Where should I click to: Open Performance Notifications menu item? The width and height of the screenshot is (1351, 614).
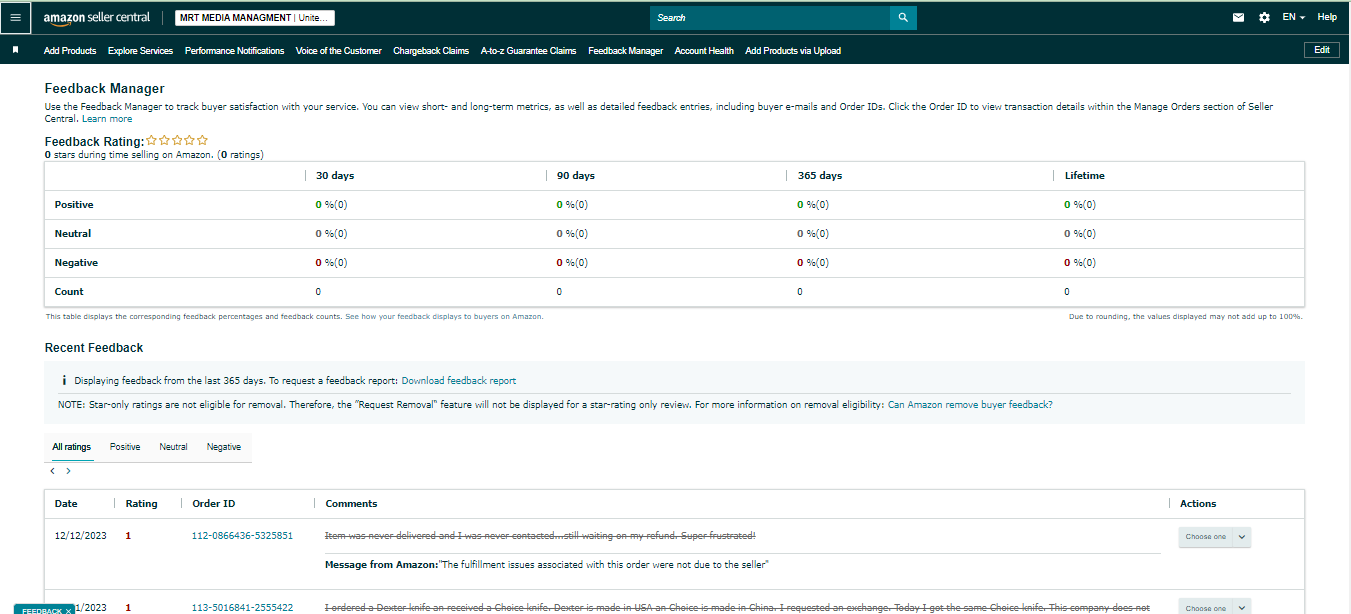[x=234, y=51]
